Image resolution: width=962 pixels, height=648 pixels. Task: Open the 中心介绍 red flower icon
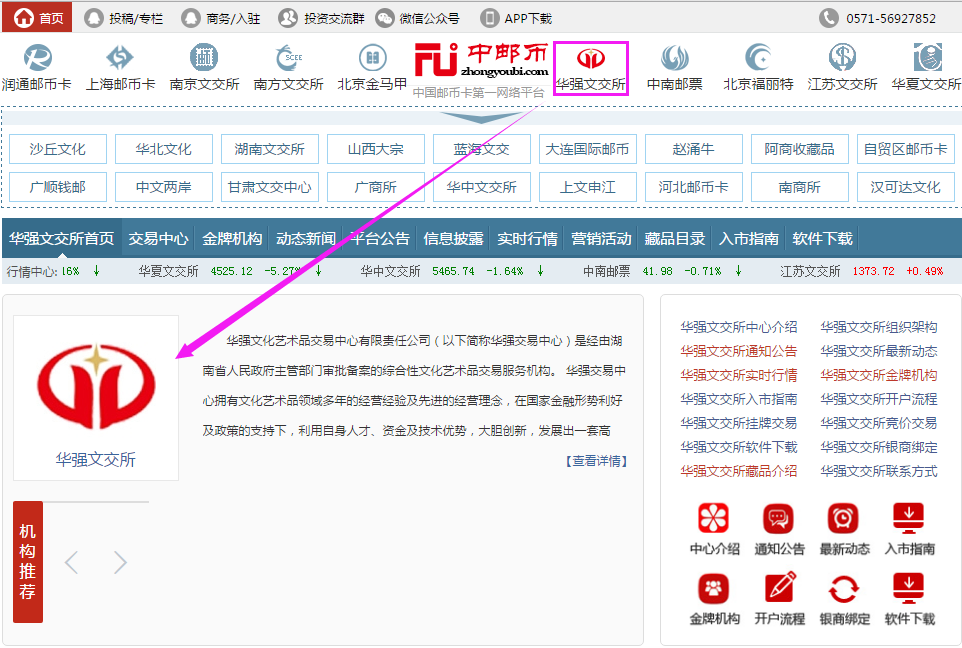[714, 519]
